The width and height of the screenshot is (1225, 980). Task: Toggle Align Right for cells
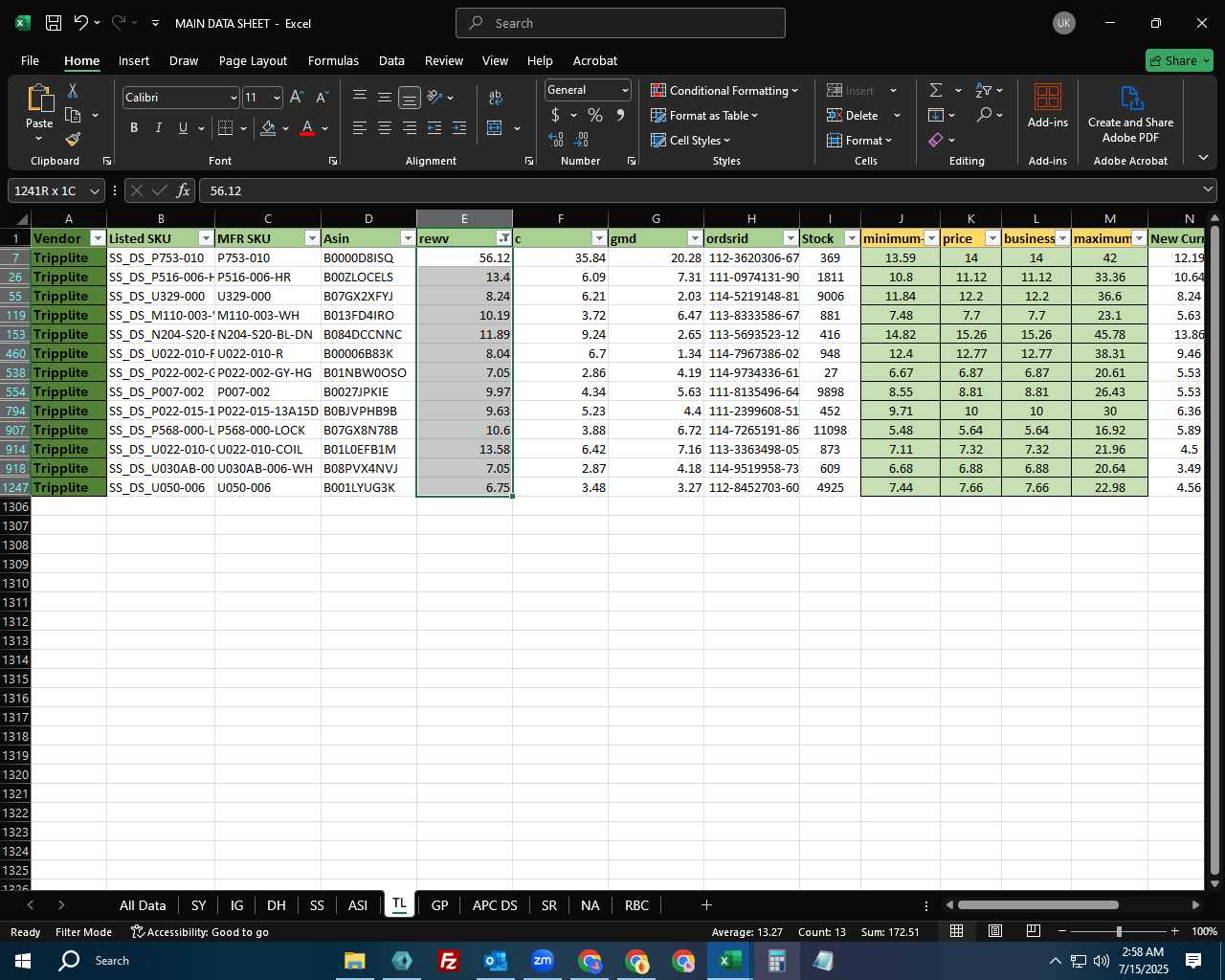click(x=410, y=127)
